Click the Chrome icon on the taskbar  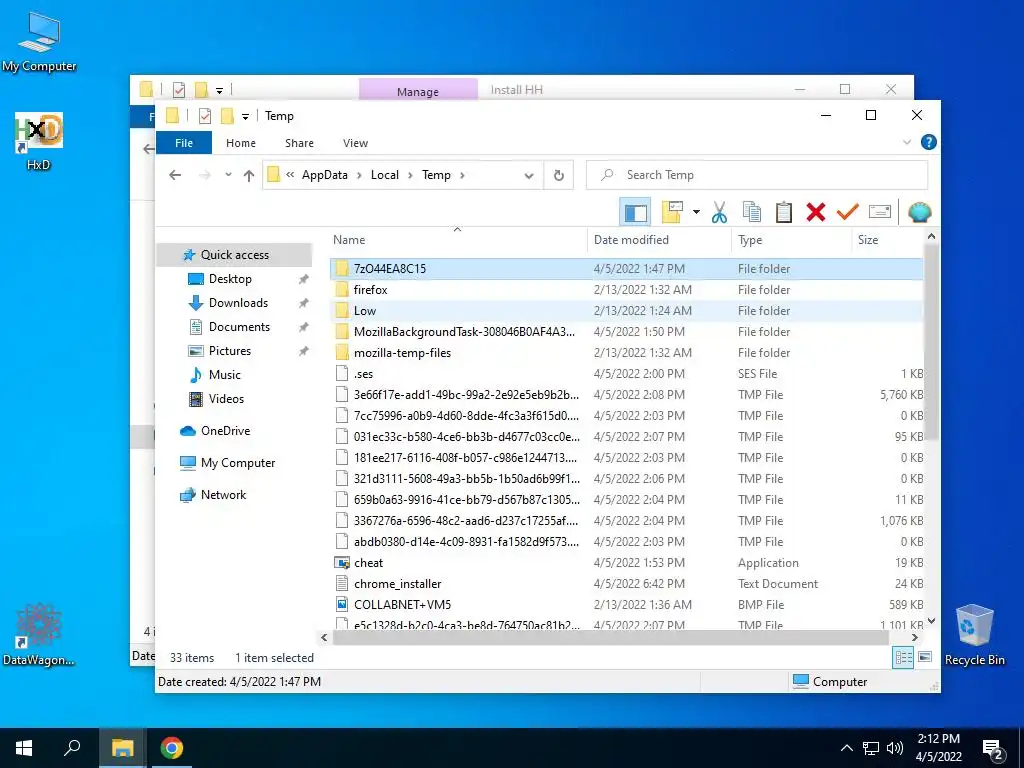172,748
